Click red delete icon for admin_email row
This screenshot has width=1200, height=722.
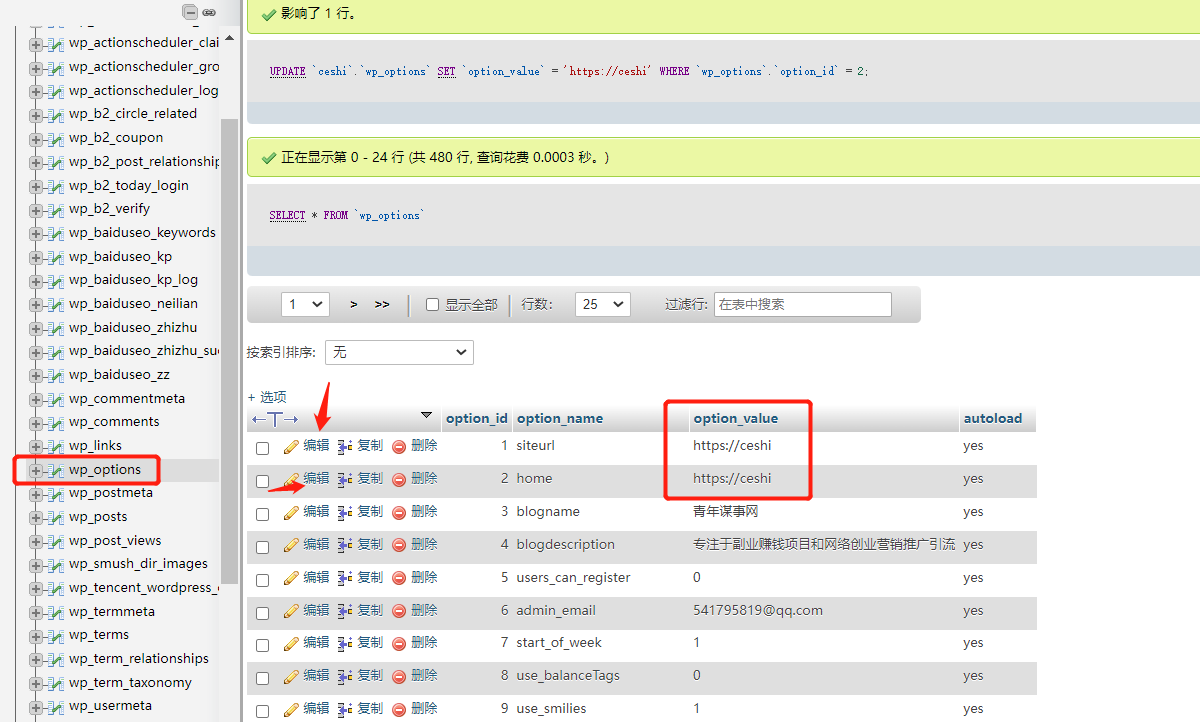tap(399, 611)
